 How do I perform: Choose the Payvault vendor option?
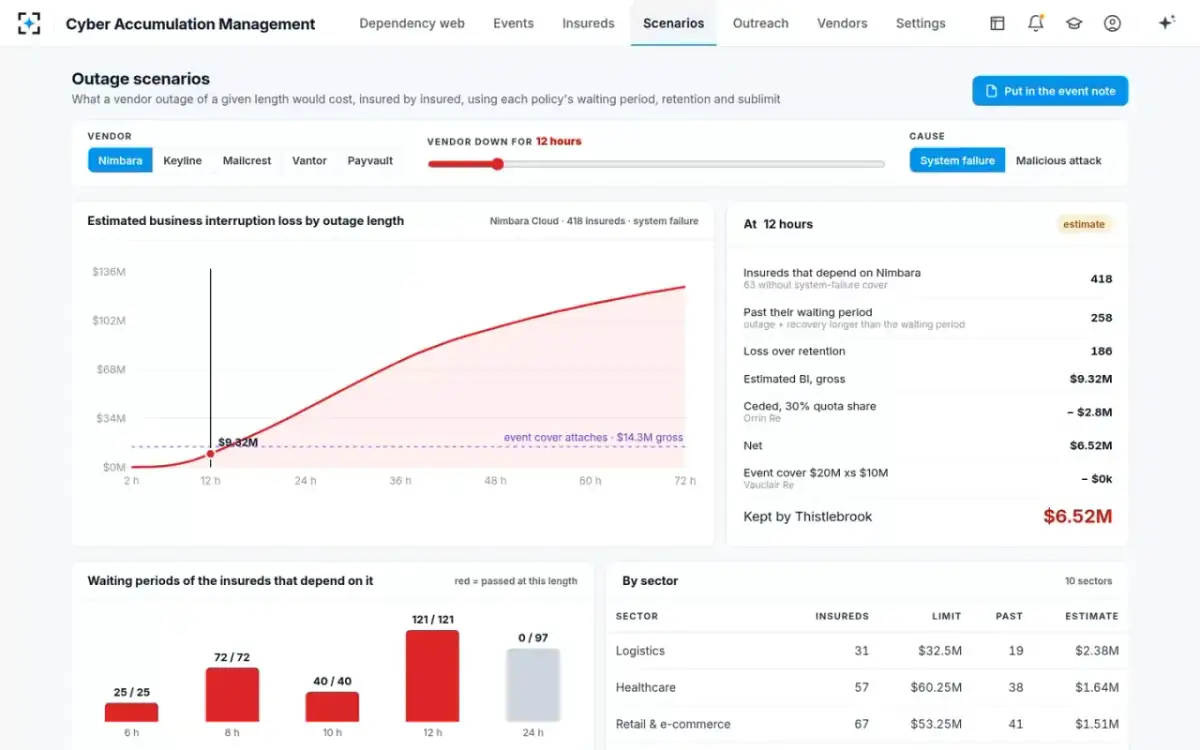pos(370,160)
